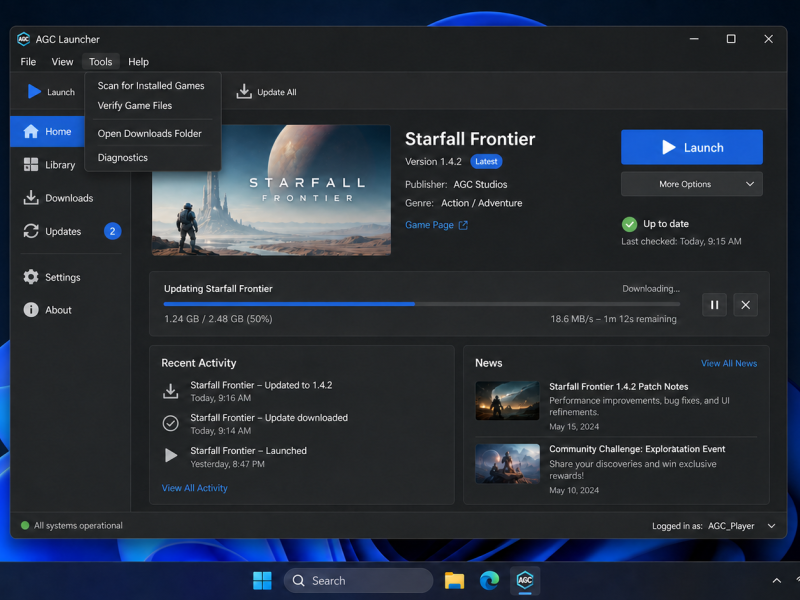Image resolution: width=800 pixels, height=600 pixels.
Task: Click '18.6 MB/s – 1m 12s remaining' text
Action: coord(613,319)
